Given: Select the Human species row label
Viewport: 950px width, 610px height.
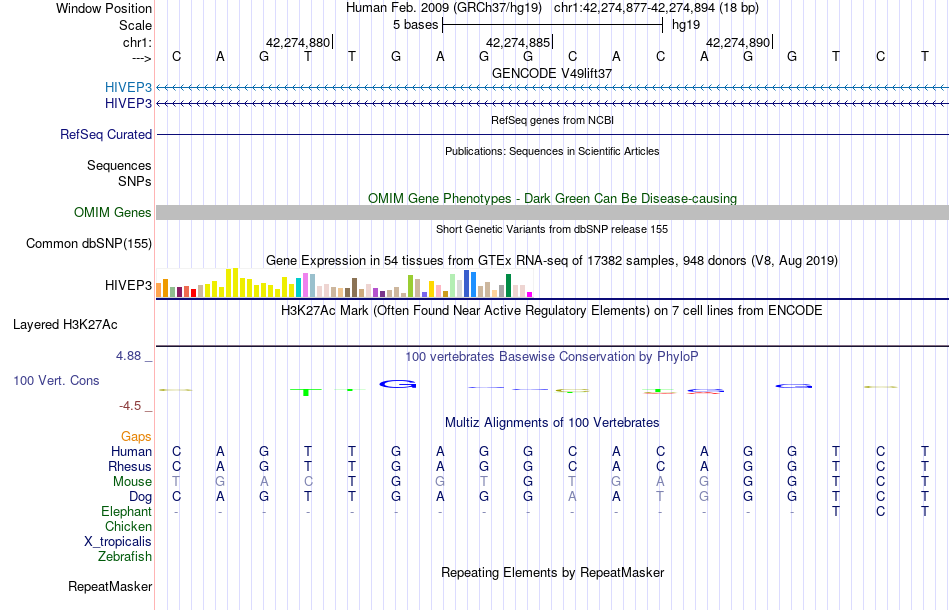Looking at the screenshot, I should click(131, 451).
